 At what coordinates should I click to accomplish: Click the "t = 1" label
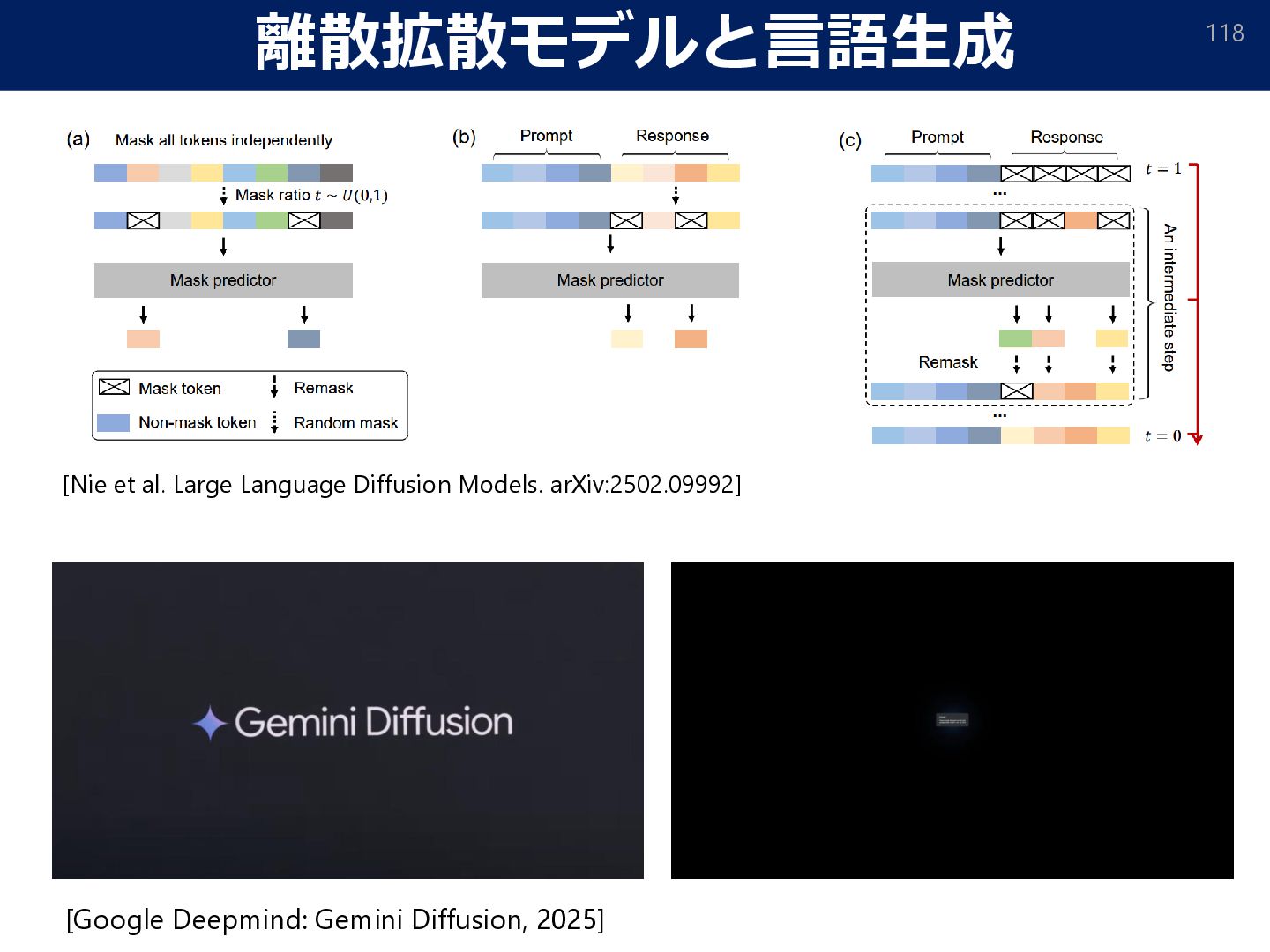(x=1163, y=168)
